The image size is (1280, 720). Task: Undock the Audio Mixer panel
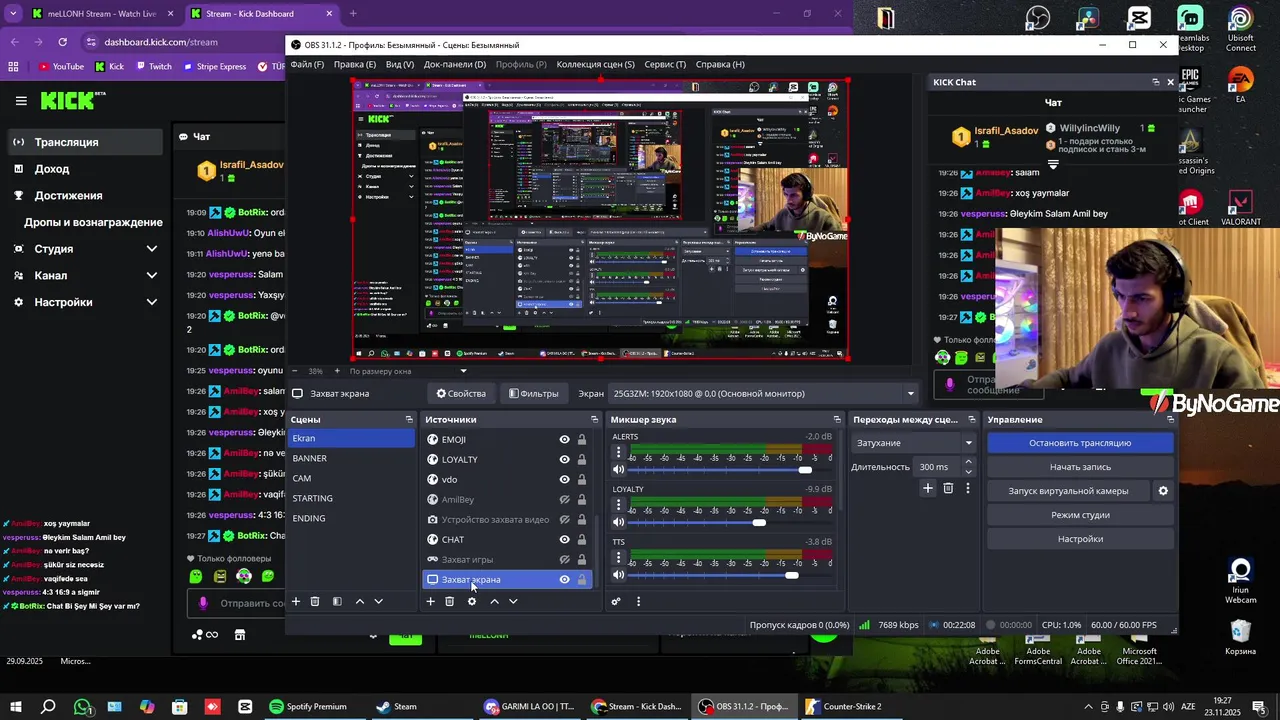tap(837, 420)
